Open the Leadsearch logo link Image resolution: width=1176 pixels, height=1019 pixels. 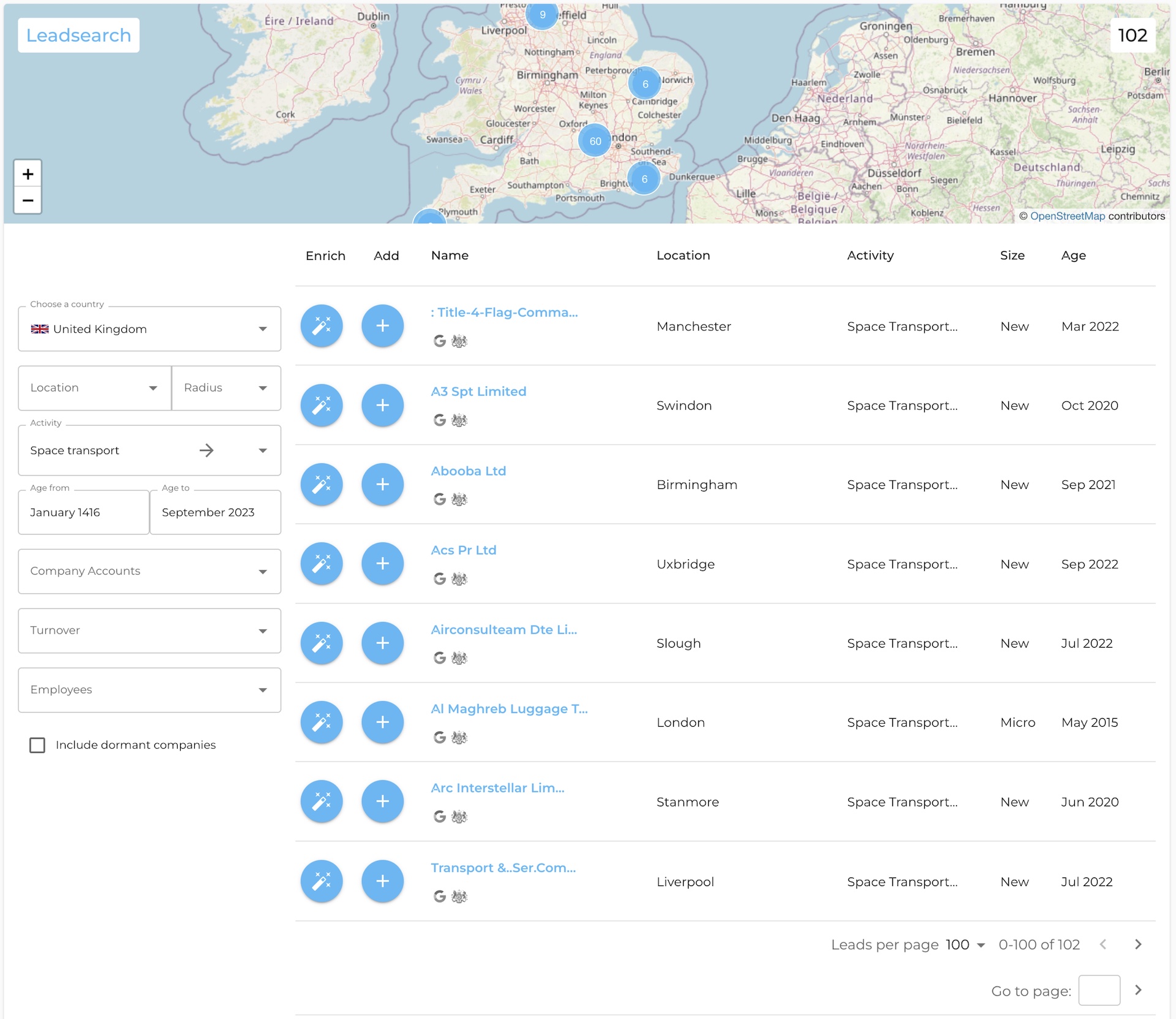click(78, 35)
